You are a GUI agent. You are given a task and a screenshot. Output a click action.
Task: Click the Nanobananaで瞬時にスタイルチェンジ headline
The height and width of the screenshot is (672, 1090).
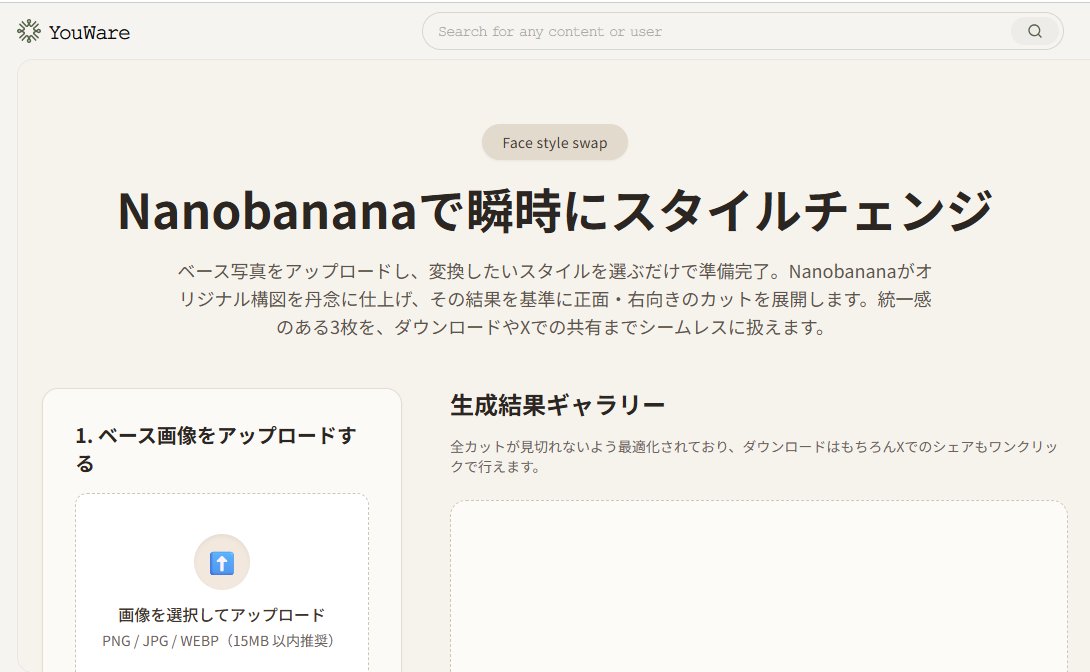555,211
